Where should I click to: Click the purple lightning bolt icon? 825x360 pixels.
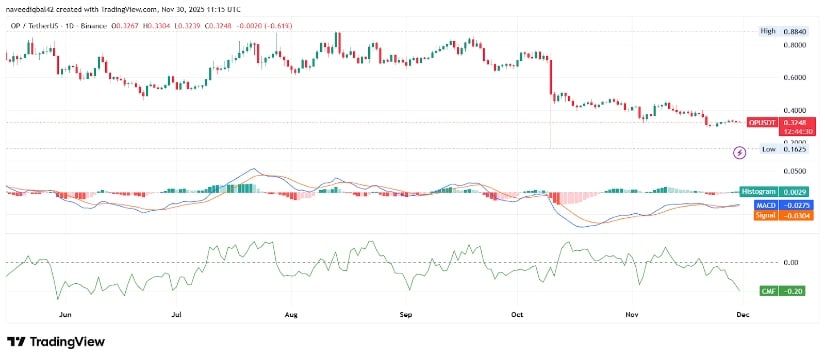[740, 153]
